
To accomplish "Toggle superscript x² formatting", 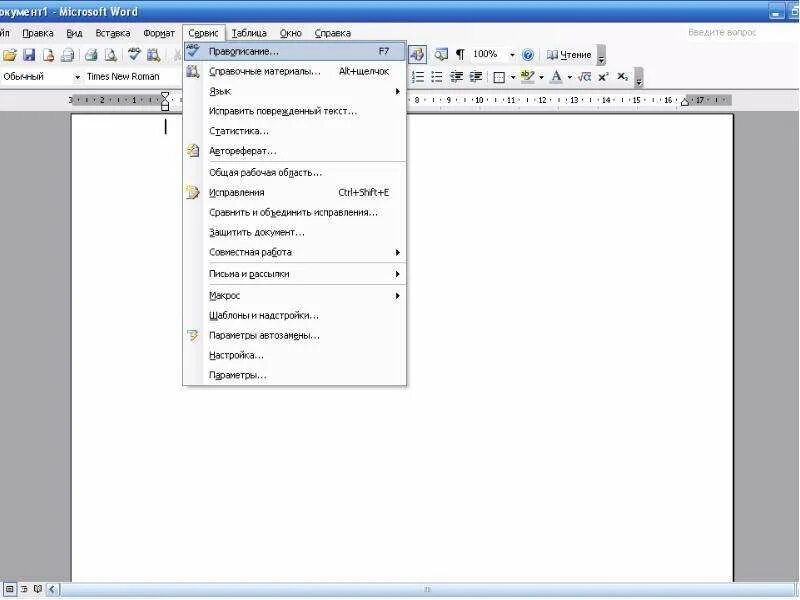I will coord(604,77).
